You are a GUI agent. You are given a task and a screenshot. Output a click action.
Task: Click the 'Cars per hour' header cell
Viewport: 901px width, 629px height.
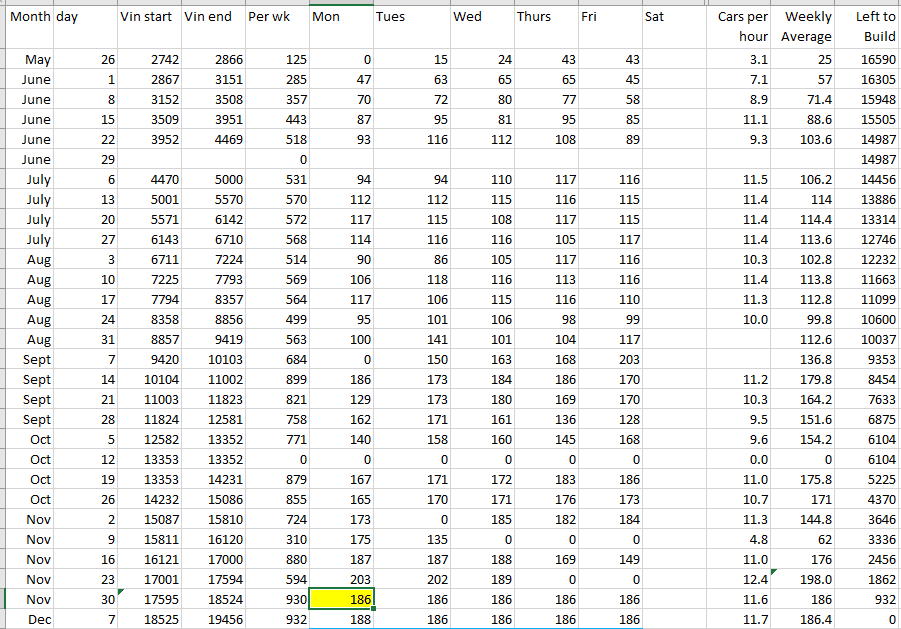(742, 27)
